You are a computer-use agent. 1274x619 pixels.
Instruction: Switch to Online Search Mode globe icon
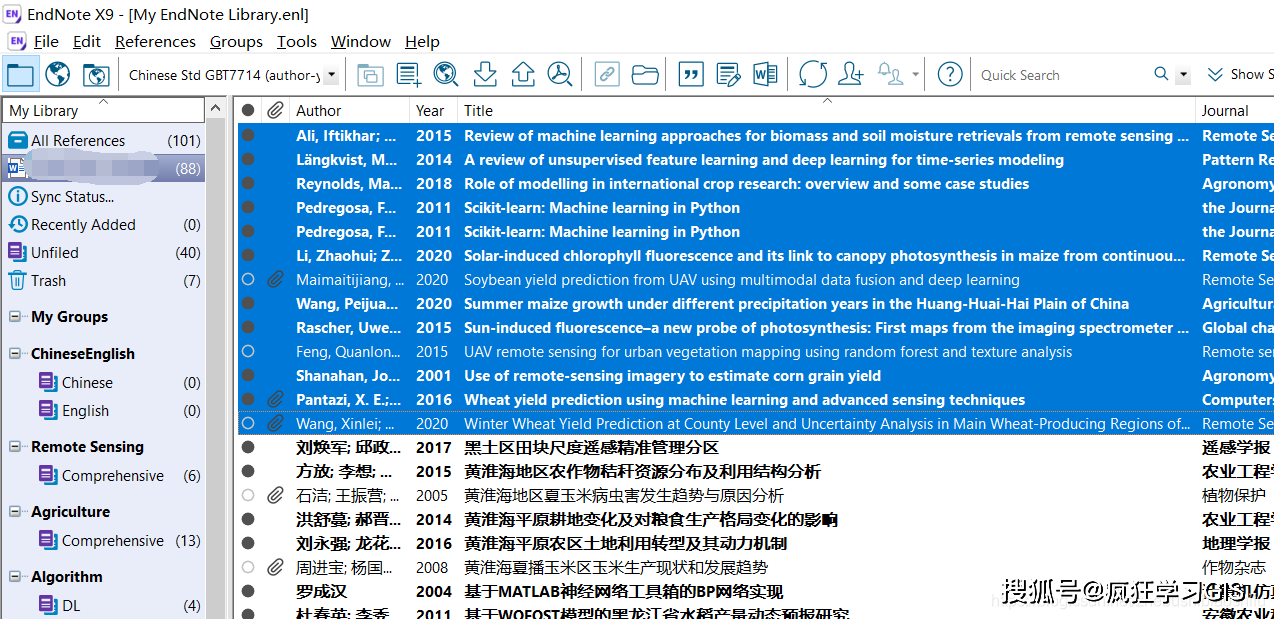57,74
